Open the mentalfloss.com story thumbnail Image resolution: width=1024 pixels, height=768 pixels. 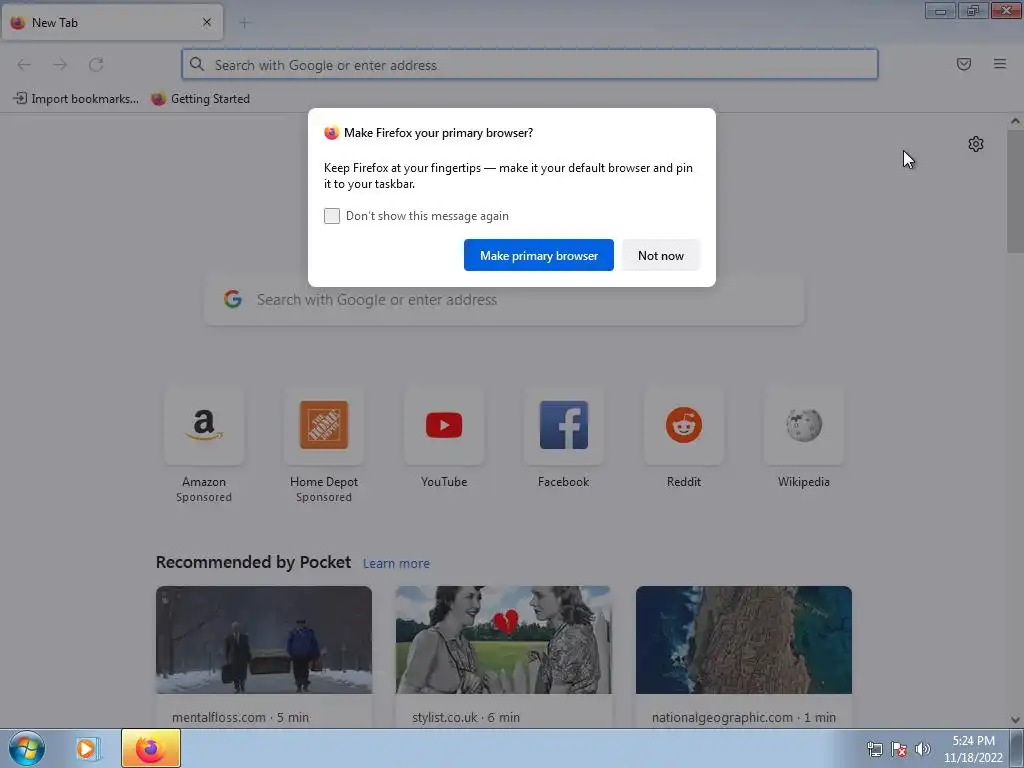[264, 640]
